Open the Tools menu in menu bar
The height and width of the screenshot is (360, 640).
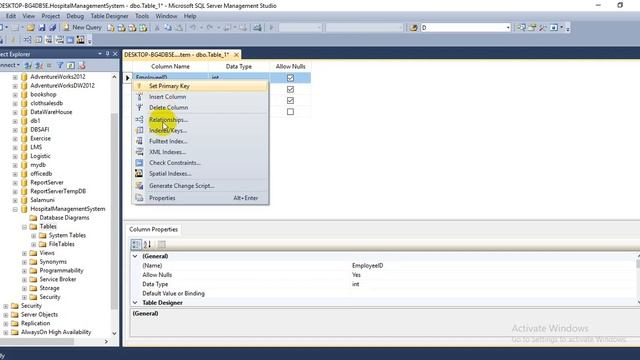142,16
